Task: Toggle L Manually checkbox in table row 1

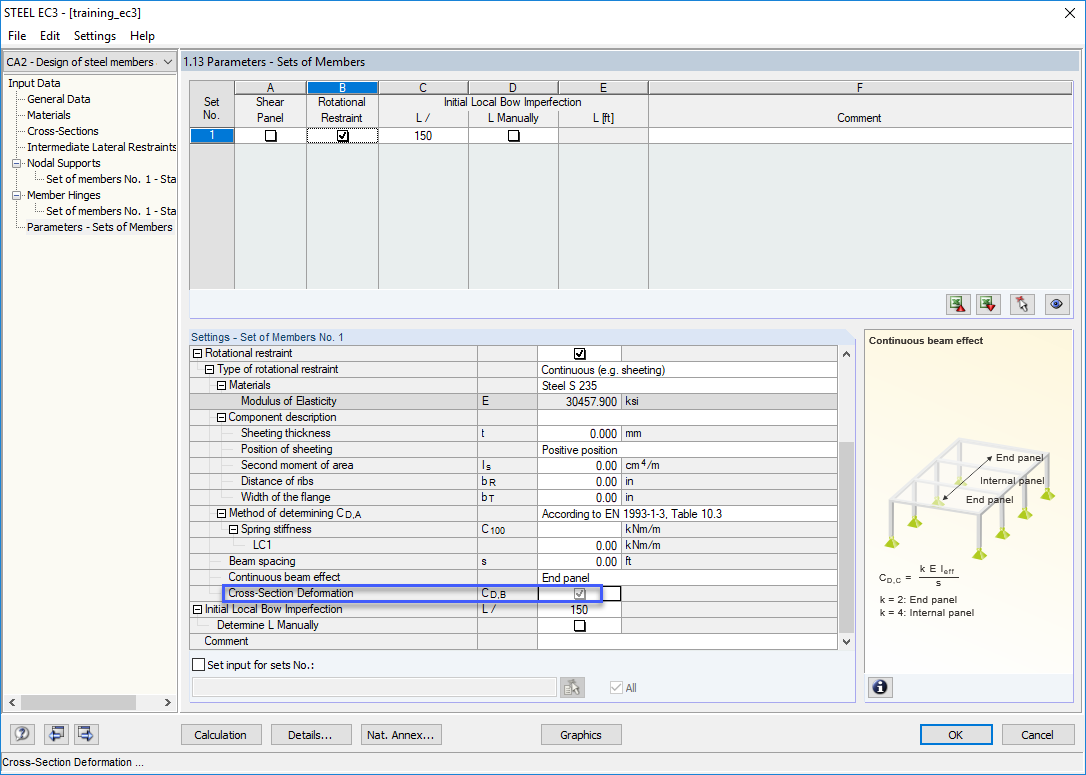Action: pos(513,136)
